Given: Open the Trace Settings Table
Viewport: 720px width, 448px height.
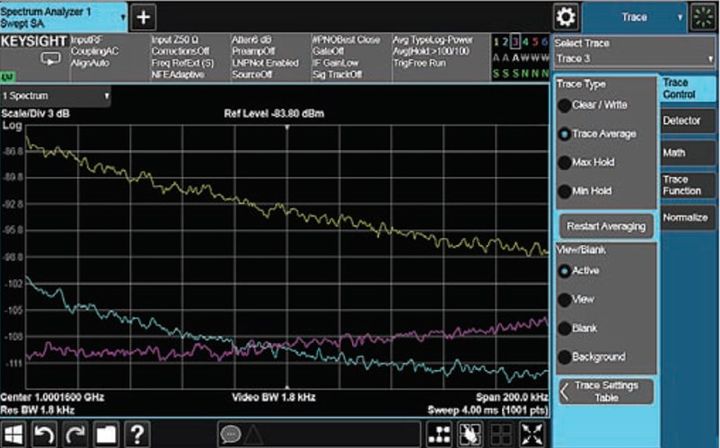Looking at the screenshot, I should tap(605, 391).
